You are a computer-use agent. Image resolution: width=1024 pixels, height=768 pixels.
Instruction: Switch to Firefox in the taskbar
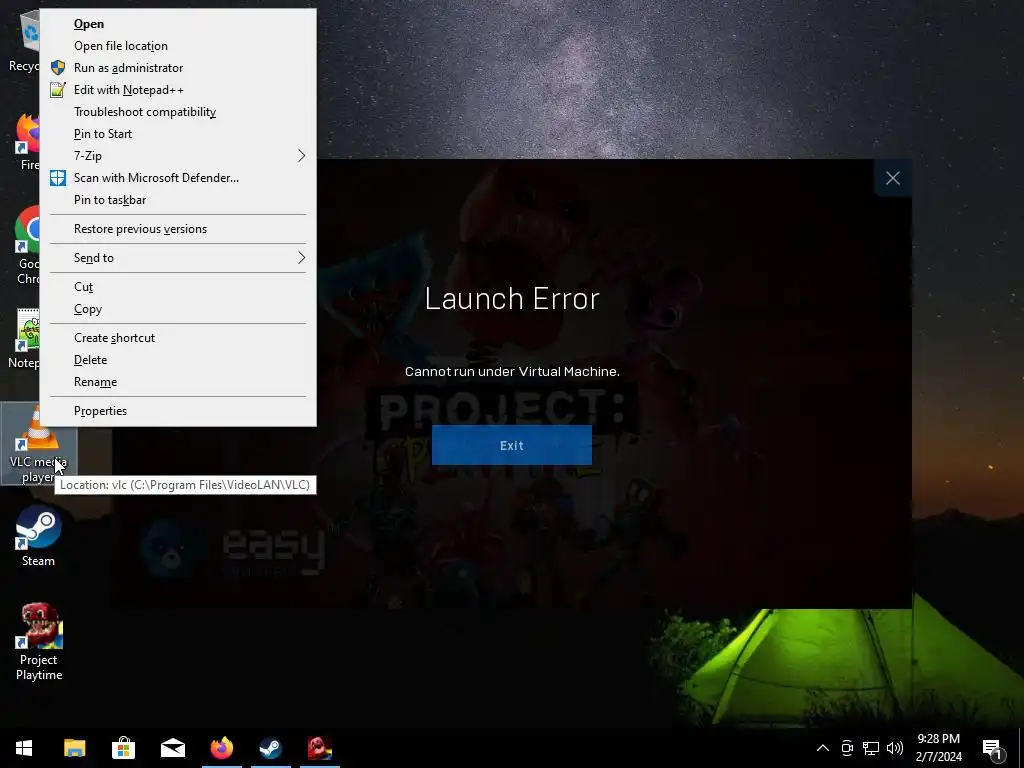(x=221, y=748)
